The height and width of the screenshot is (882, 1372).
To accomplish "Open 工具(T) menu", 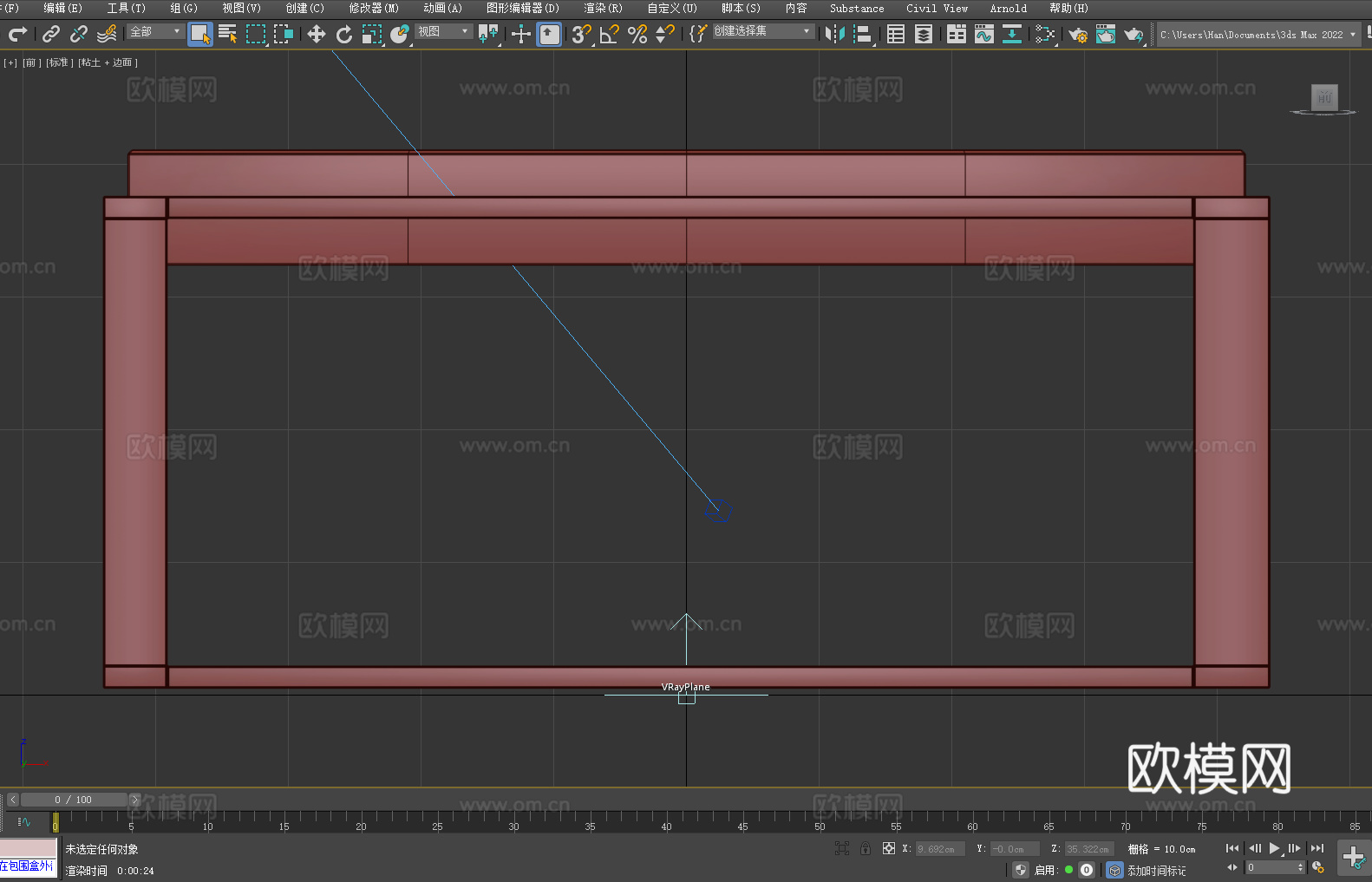I will tap(127, 8).
